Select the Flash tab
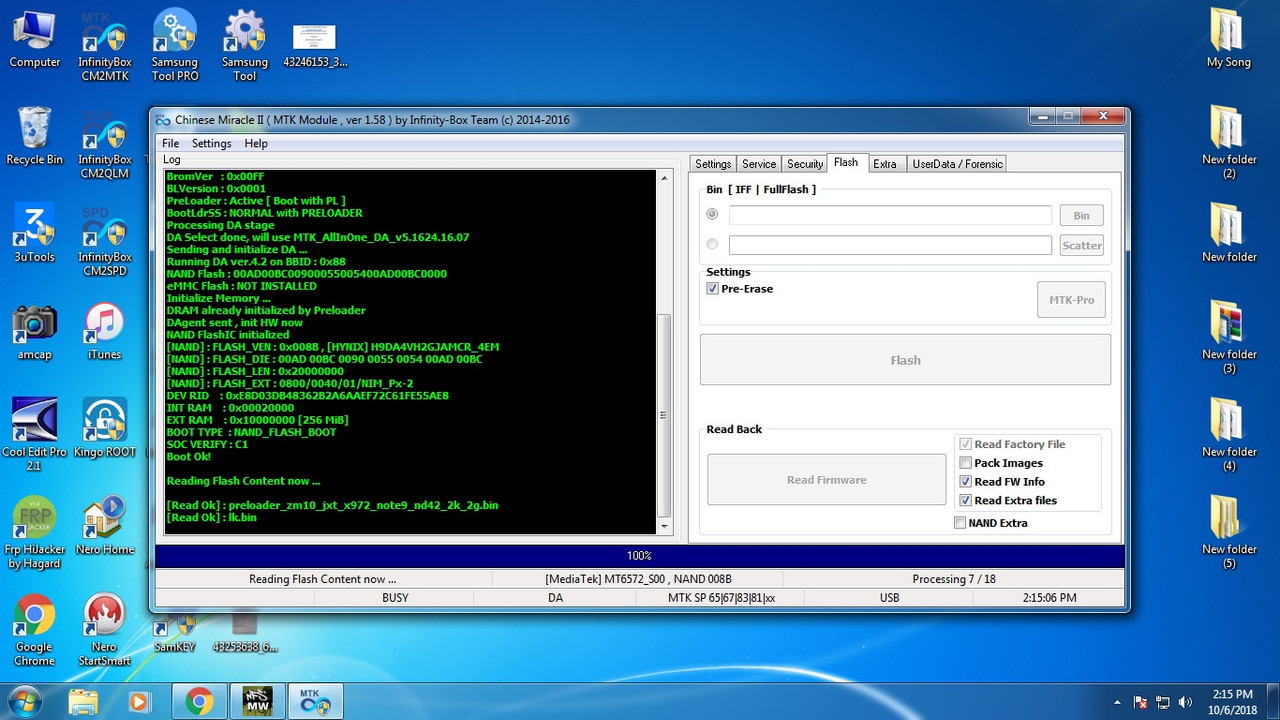1280x720 pixels. [846, 163]
